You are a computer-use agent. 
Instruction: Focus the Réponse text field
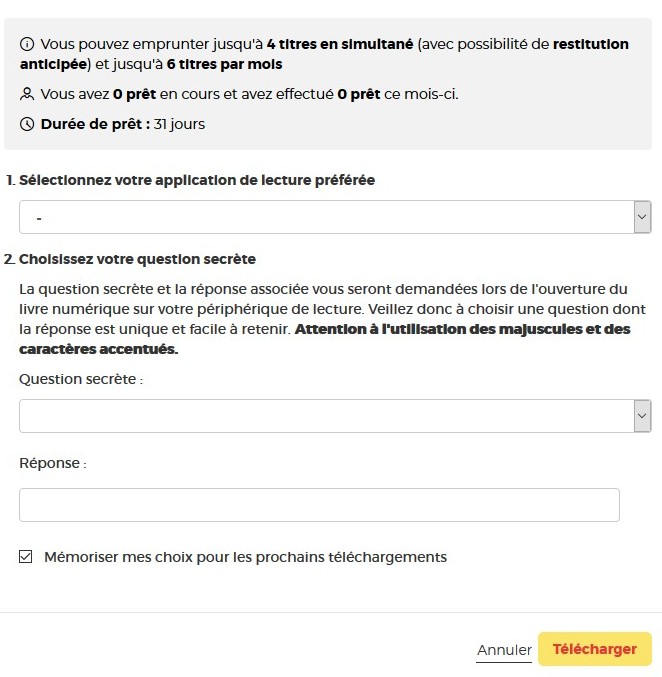319,505
